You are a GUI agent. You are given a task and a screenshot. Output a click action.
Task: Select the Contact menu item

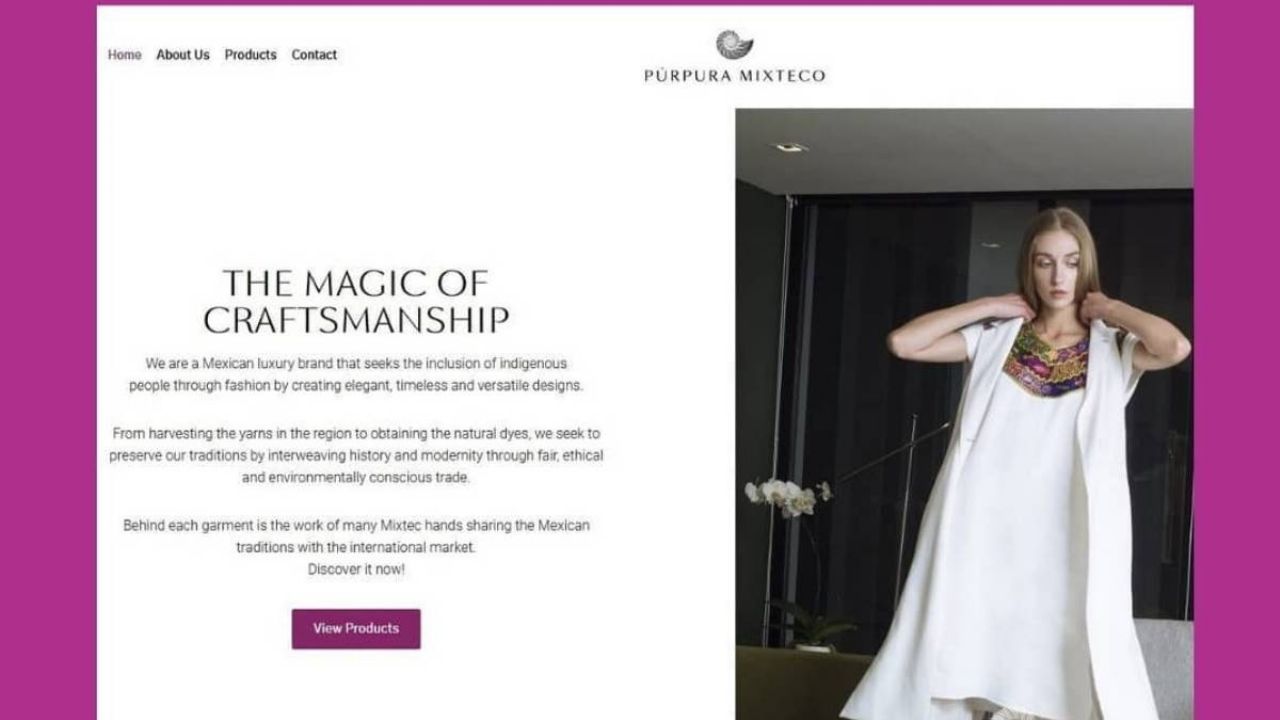[314, 55]
